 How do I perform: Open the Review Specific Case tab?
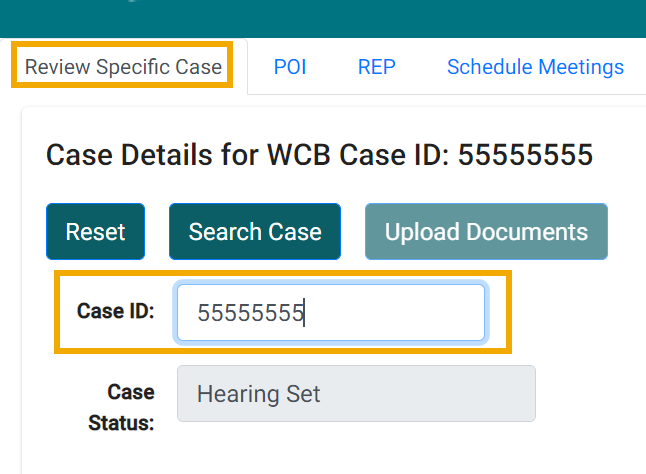pos(123,67)
